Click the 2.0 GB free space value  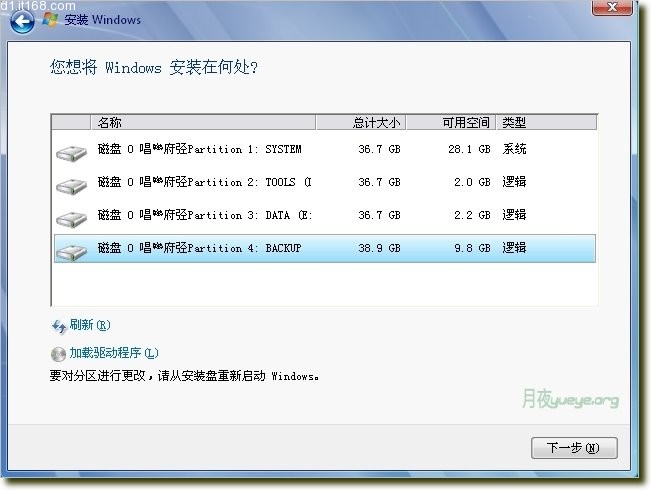coord(472,182)
